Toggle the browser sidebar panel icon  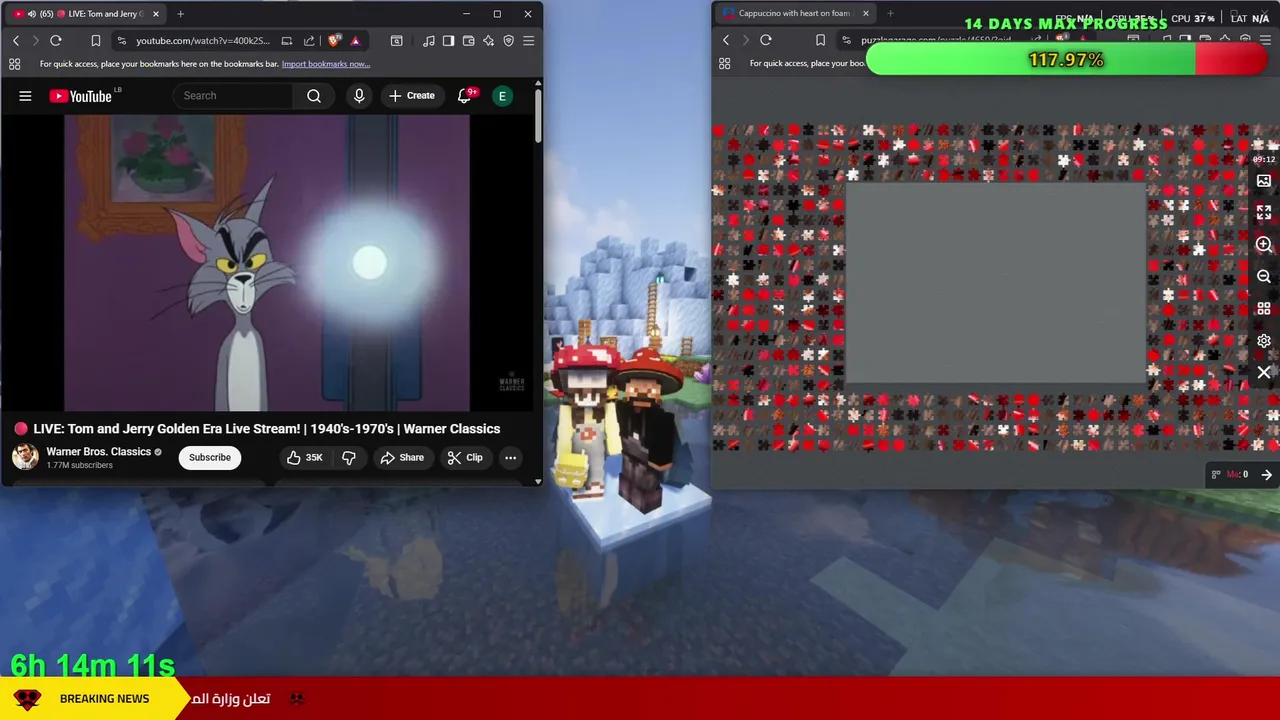click(448, 41)
